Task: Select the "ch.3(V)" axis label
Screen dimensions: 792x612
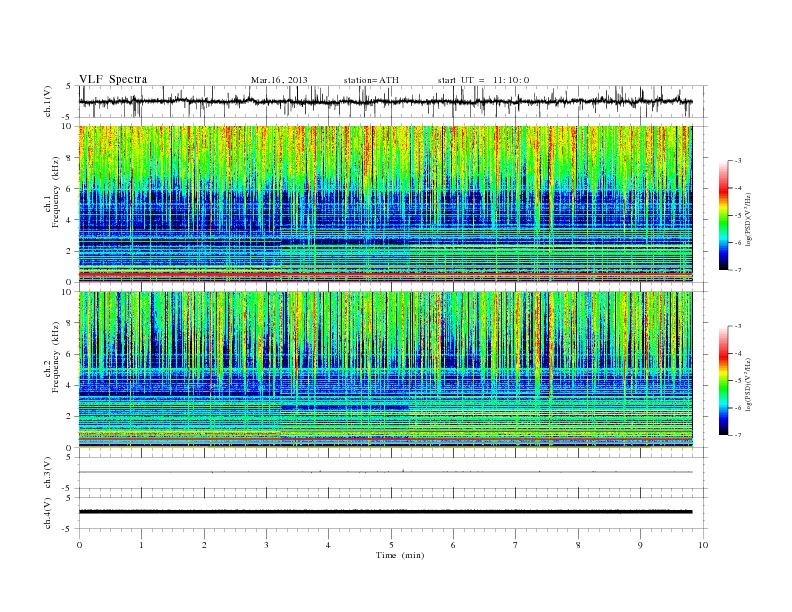Action: click(47, 473)
